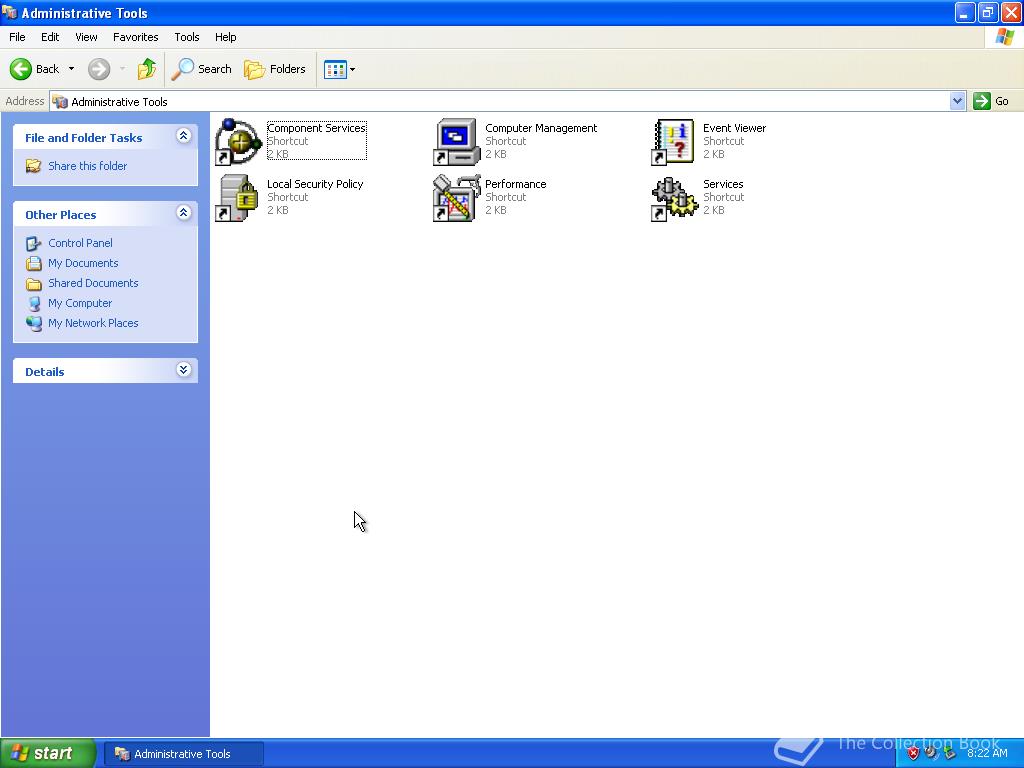Select the Performance shortcut icon
This screenshot has width=1024, height=768.
[456, 198]
